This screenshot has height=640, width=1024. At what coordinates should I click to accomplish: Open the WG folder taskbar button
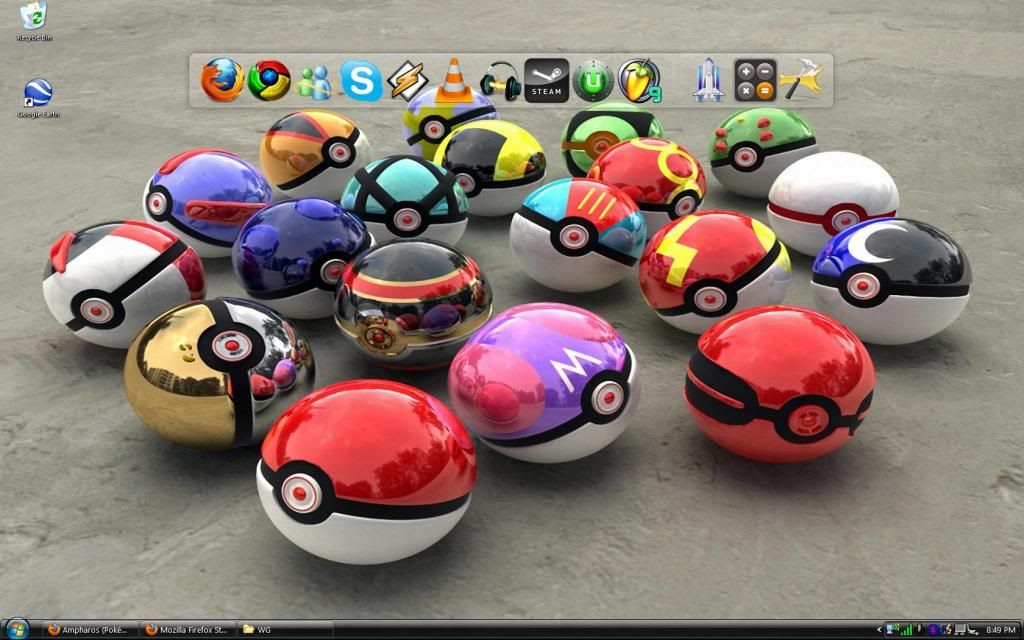click(286, 630)
